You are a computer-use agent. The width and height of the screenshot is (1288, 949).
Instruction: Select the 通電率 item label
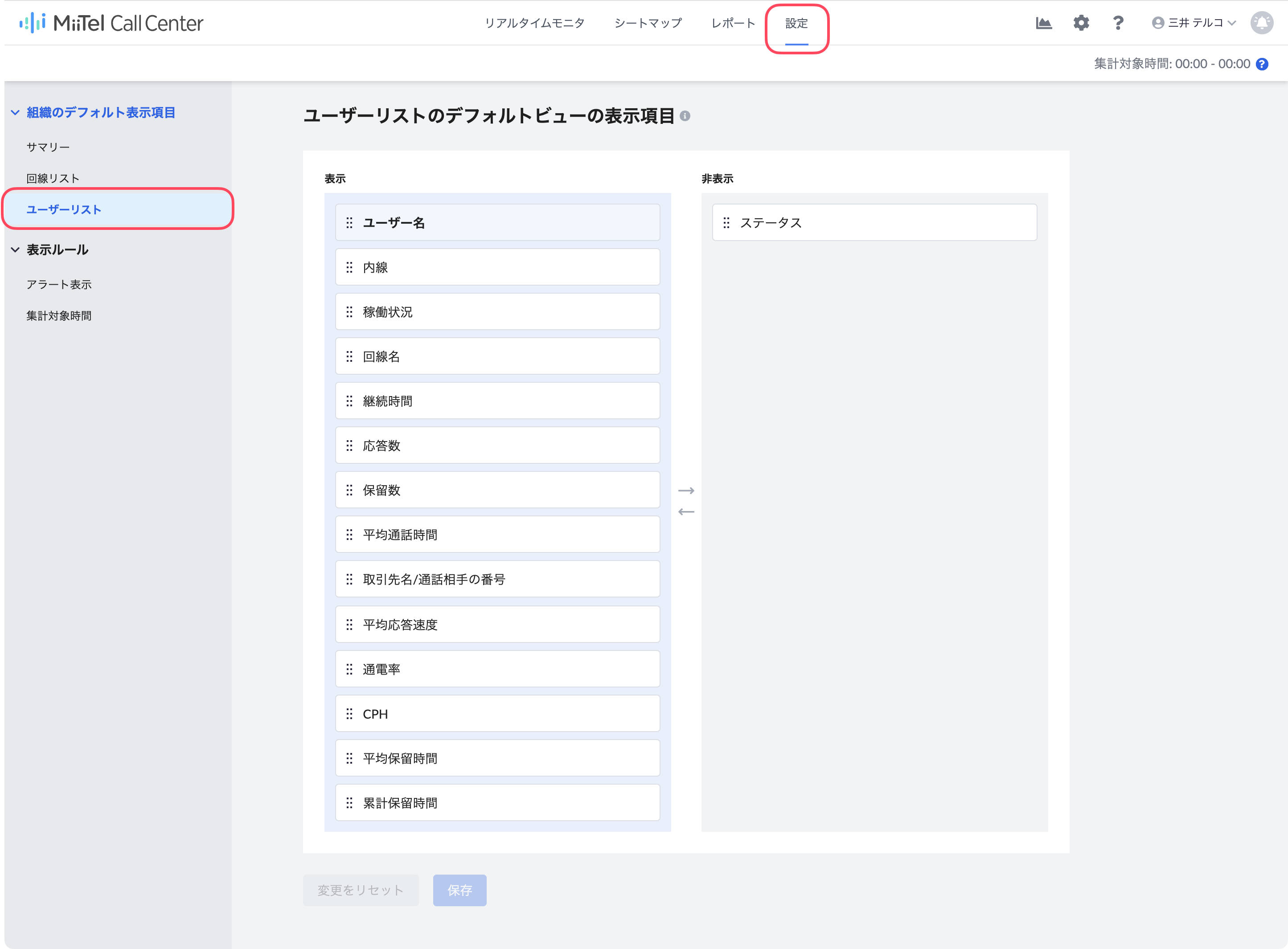tap(381, 669)
